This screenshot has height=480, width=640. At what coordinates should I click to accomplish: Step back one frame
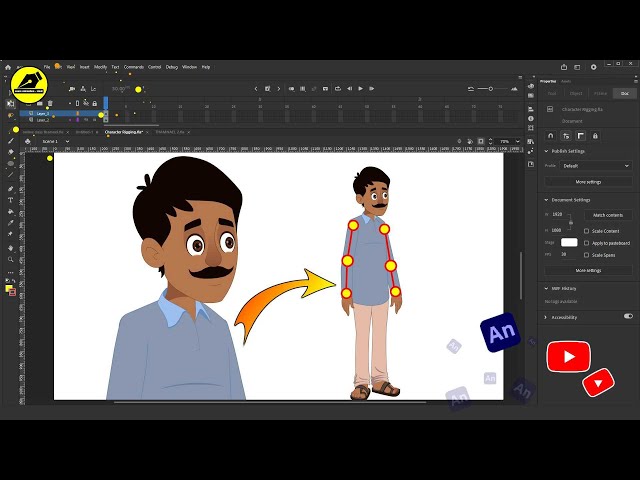click(x=349, y=89)
